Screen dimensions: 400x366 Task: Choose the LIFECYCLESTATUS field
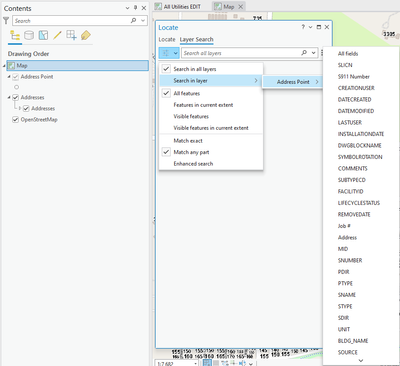point(359,203)
